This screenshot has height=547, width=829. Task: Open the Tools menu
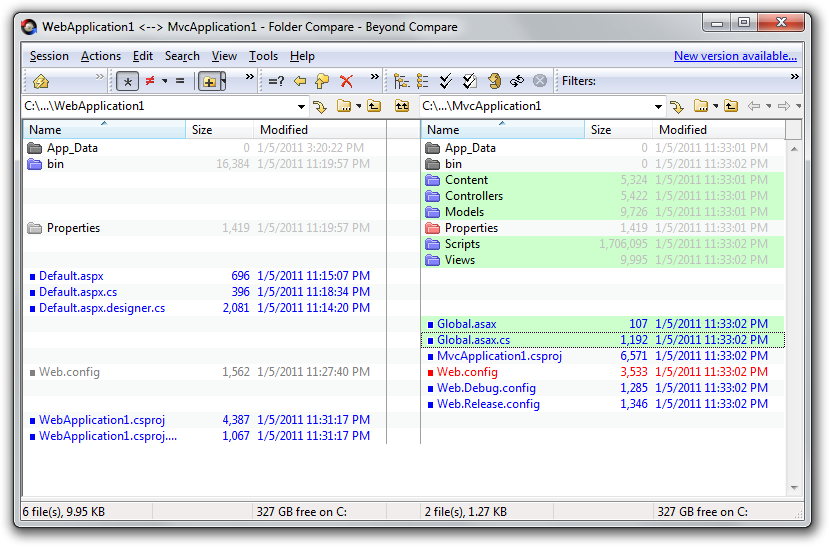[x=263, y=56]
